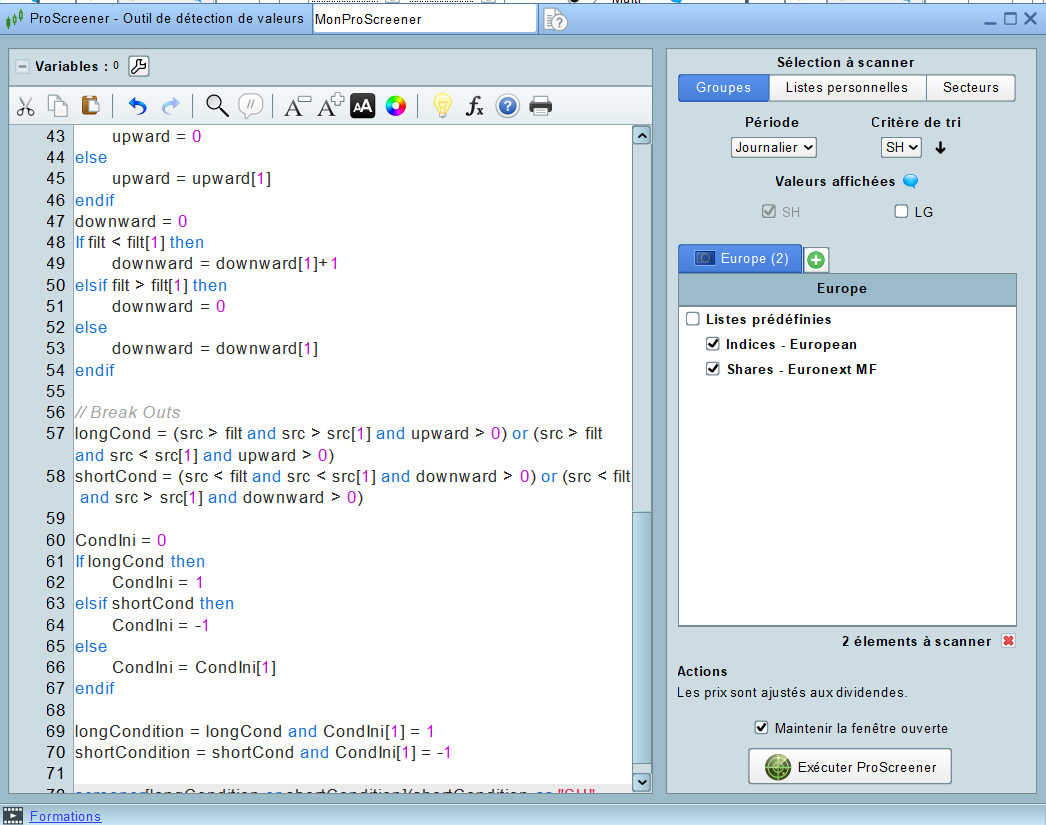Click line 69 longCondition statement
Image resolution: width=1046 pixels, height=825 pixels.
point(255,732)
